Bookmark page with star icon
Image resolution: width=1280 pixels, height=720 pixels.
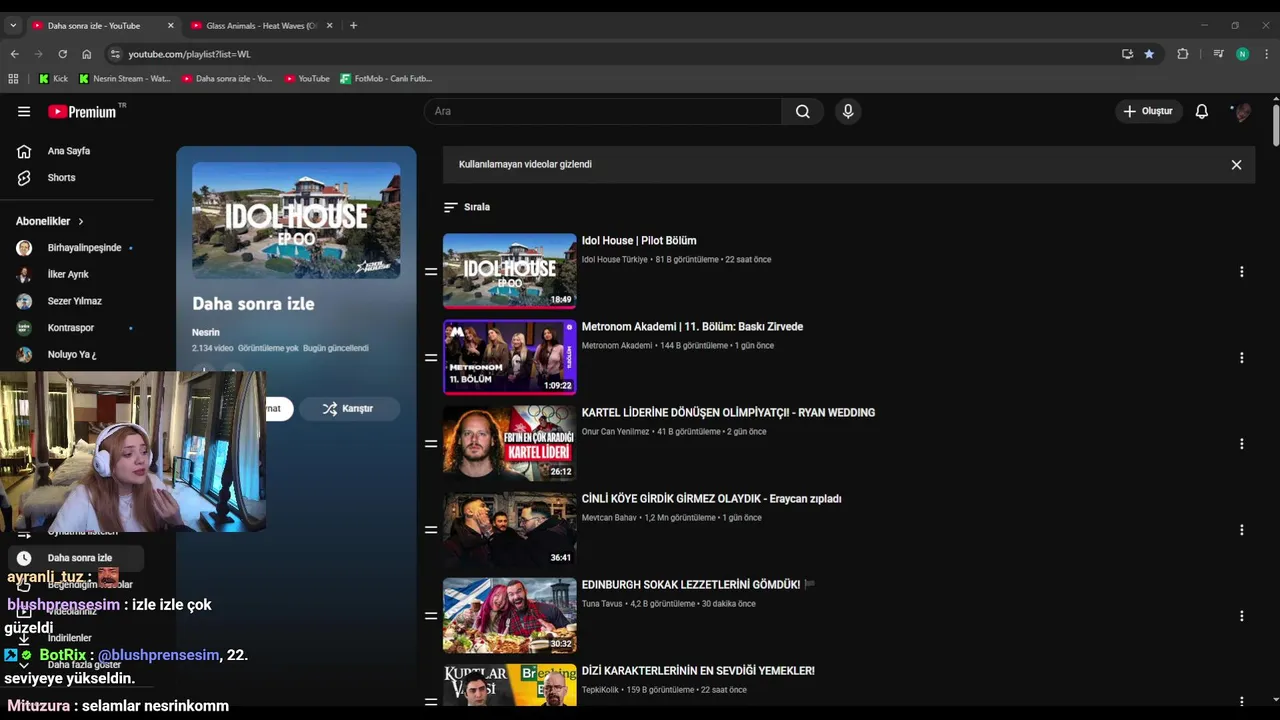coord(1149,54)
